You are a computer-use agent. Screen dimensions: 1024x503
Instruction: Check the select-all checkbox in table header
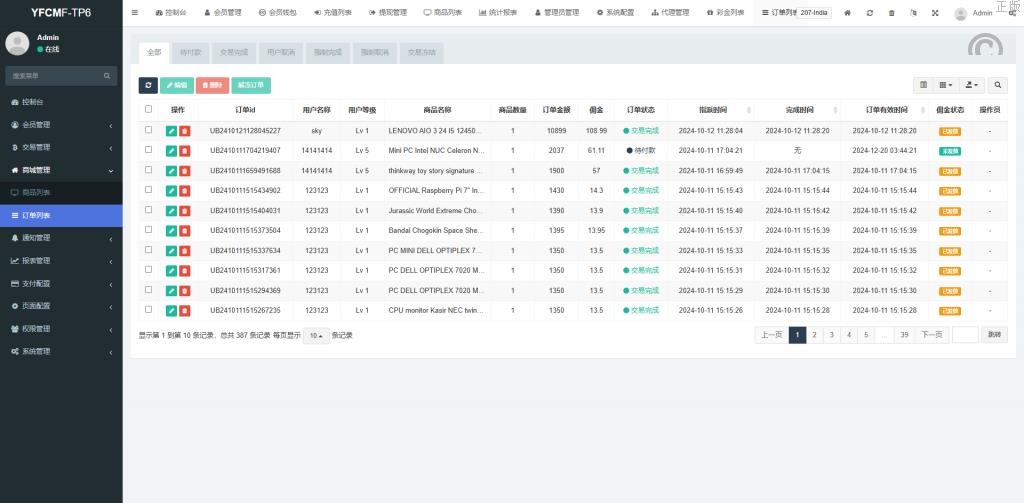149,109
